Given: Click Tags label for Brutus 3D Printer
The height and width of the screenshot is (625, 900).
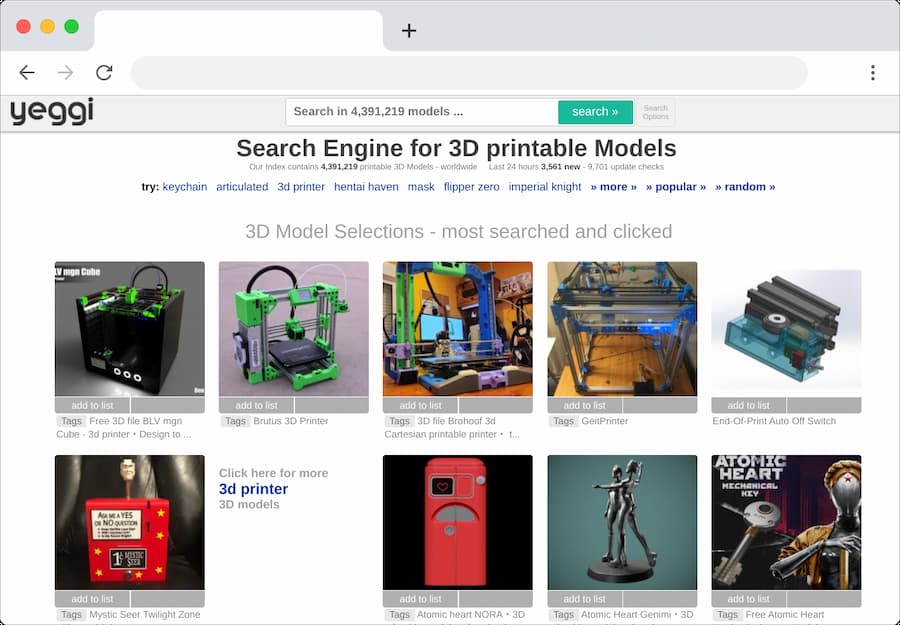Looking at the screenshot, I should tap(235, 421).
